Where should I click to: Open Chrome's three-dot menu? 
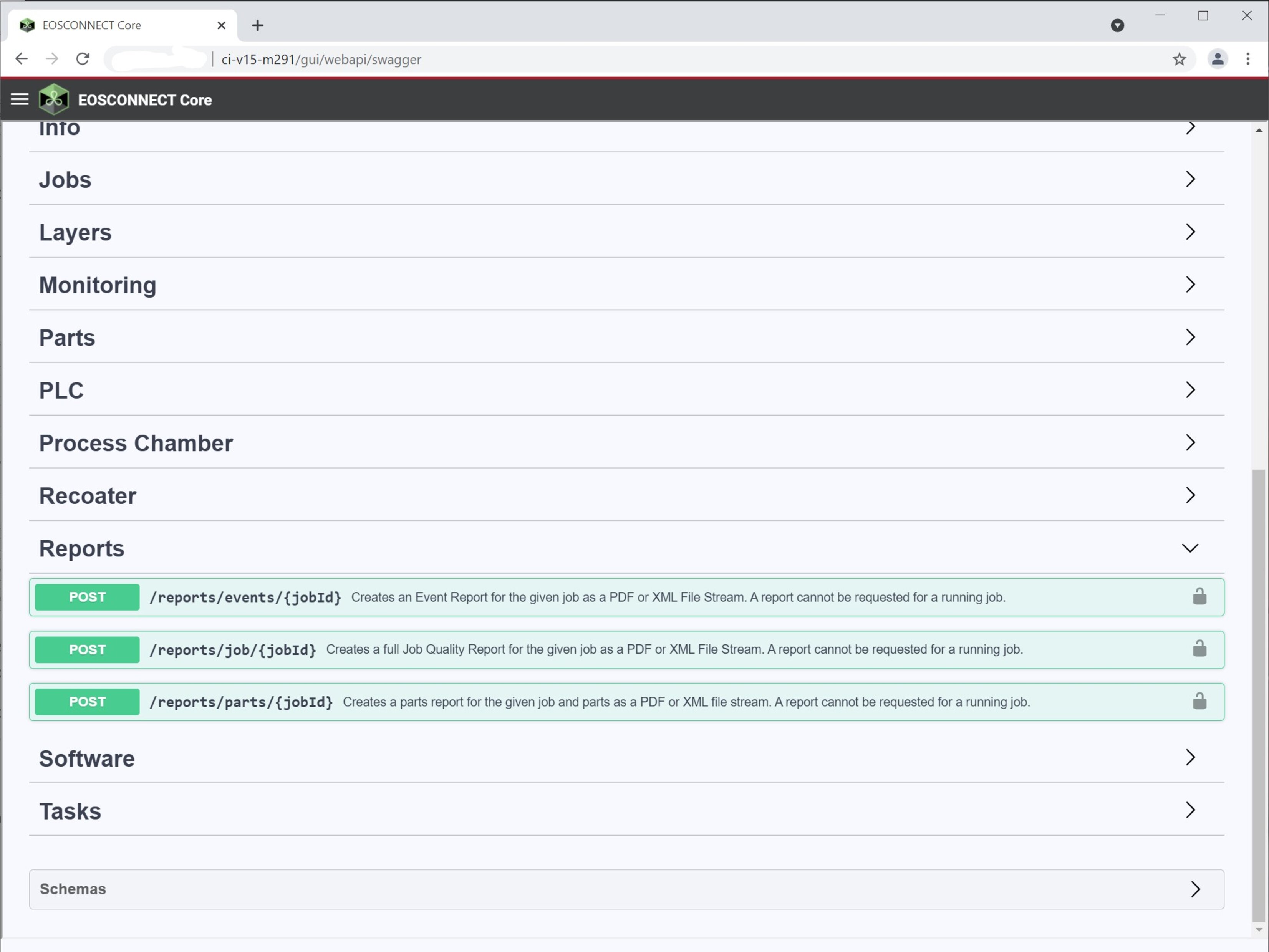(x=1248, y=59)
